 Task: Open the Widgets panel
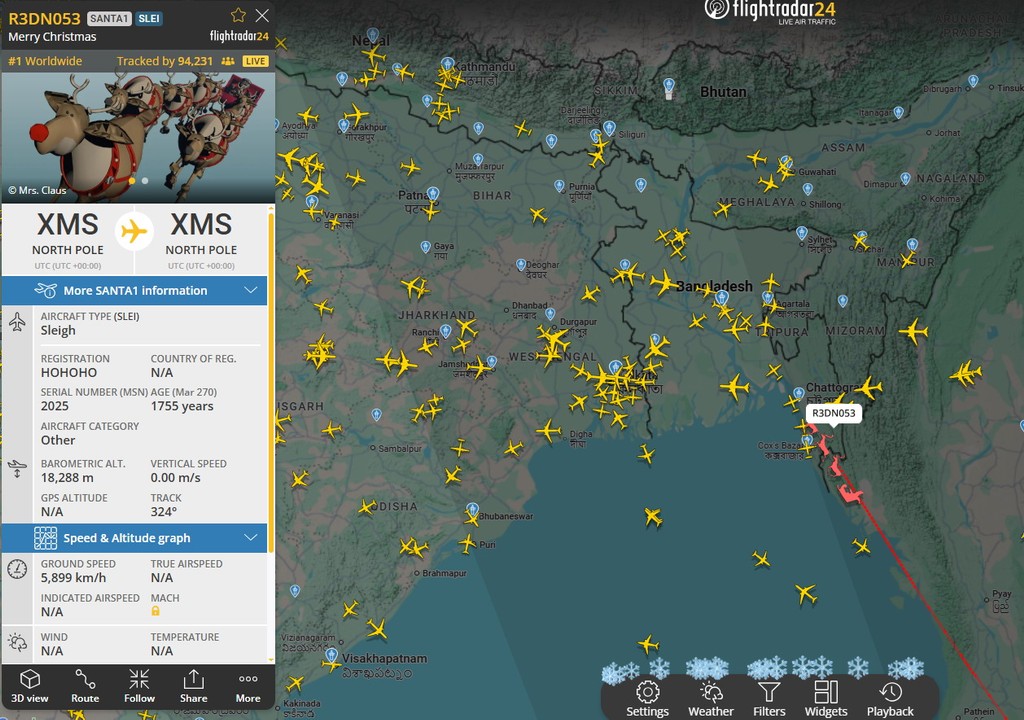pyautogui.click(x=826, y=699)
